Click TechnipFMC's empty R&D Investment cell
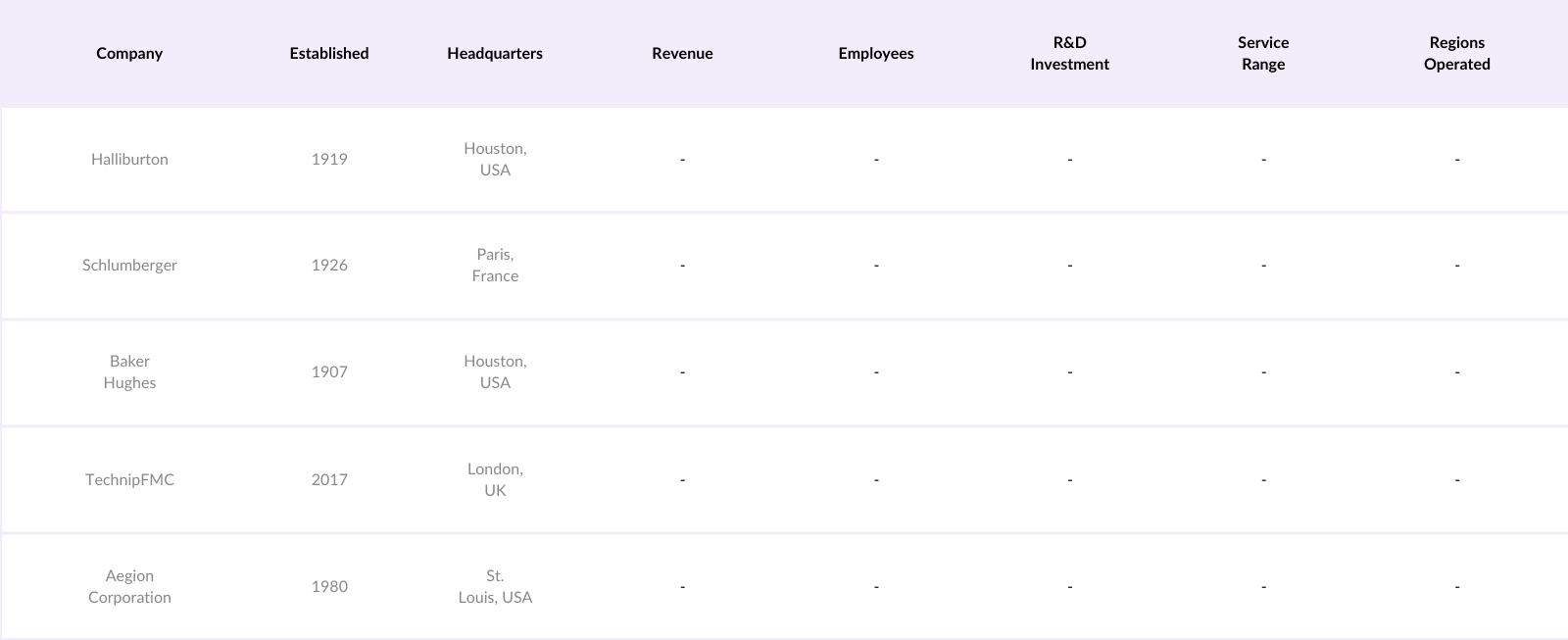 [x=1069, y=480]
